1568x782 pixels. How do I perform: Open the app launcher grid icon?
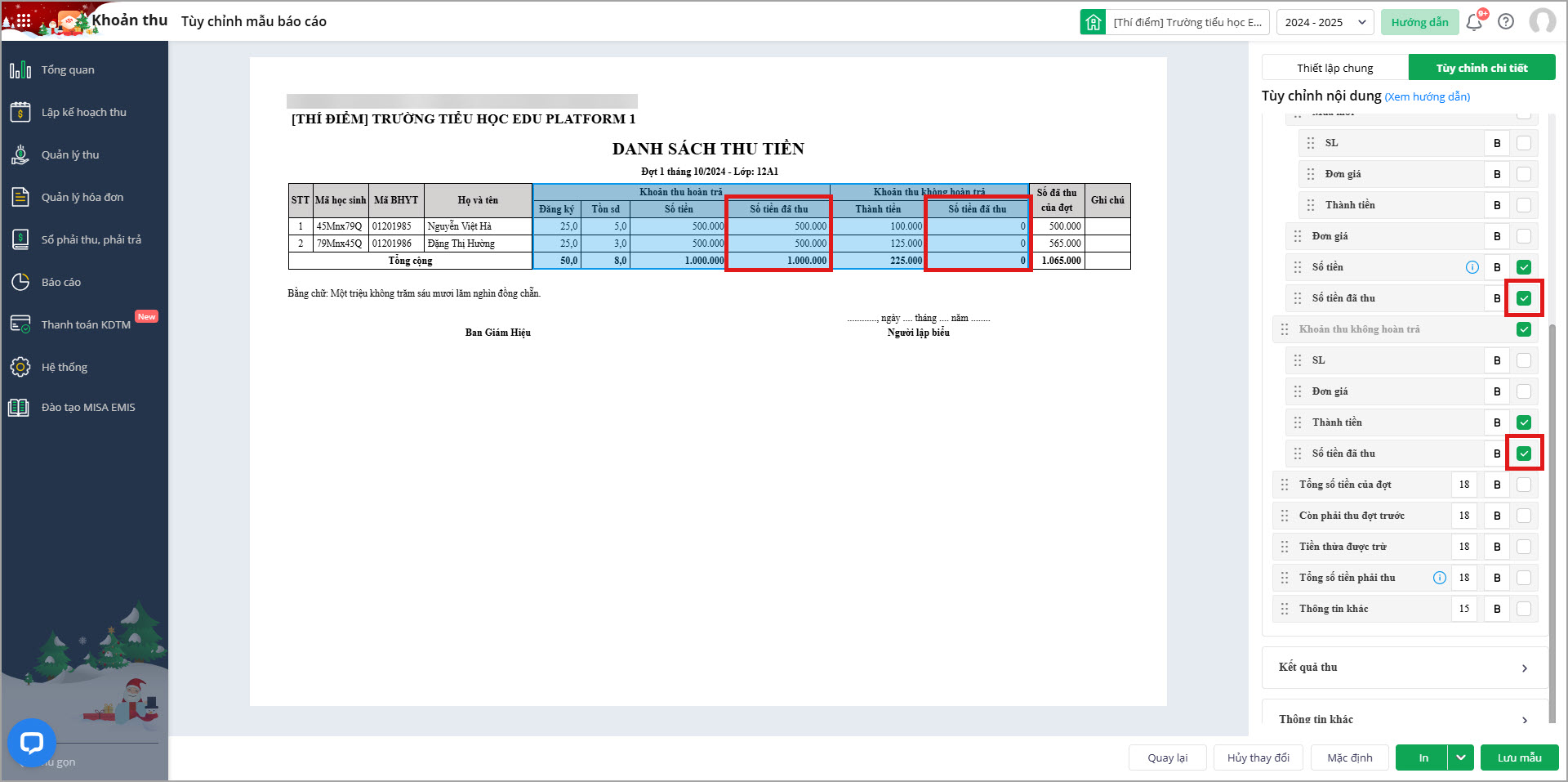(x=23, y=21)
